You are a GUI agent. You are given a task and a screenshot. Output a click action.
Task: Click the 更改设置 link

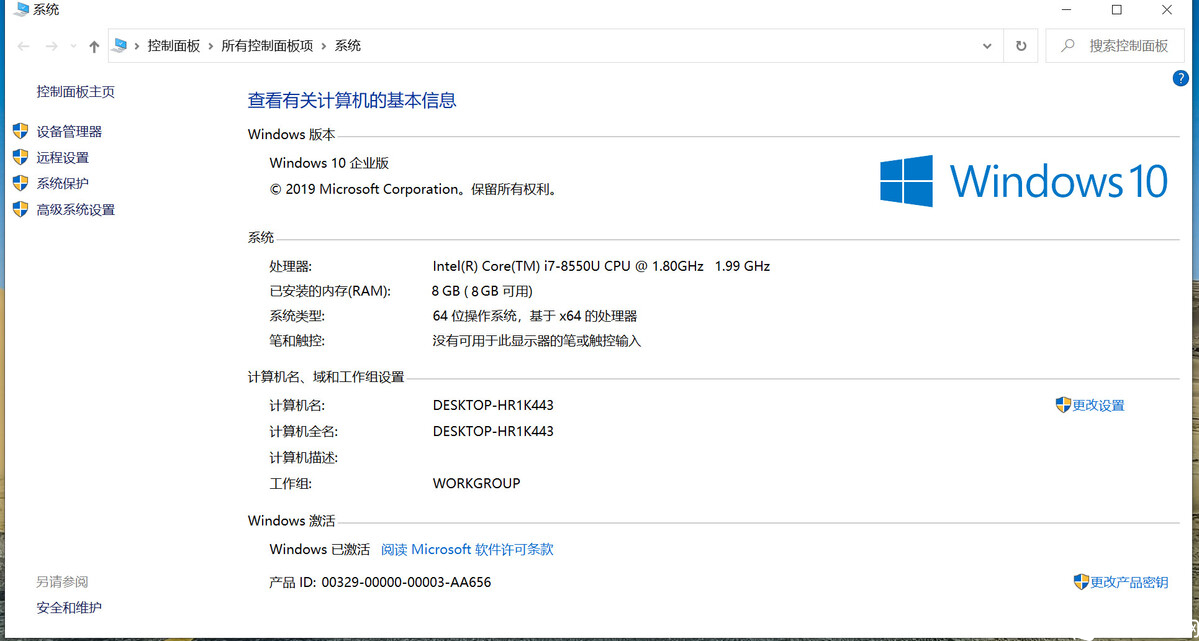click(1098, 405)
